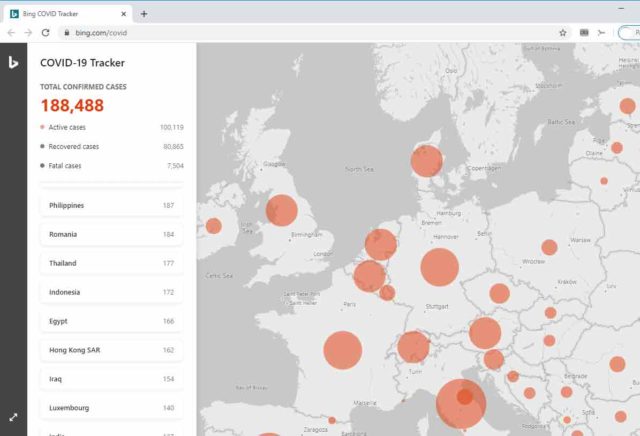Close the Bing COVID Tracker tab
Screen dimensions: 640x436
point(124,14)
